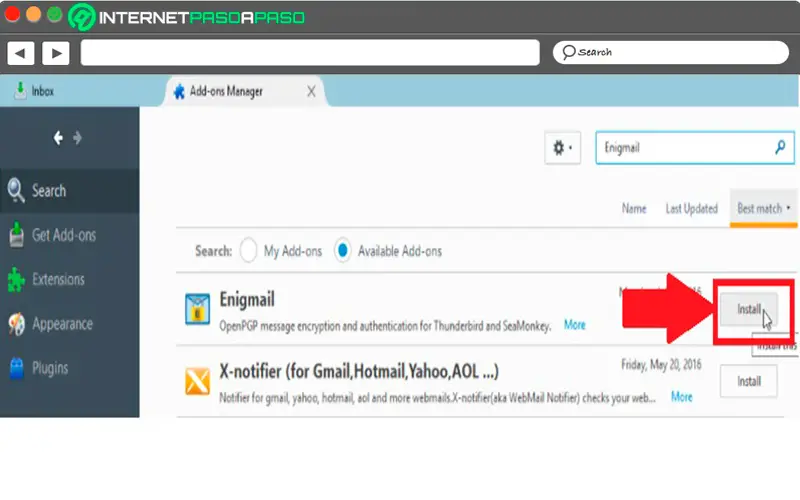Select the Available Add-ons radio button
Screen dimensions: 800x500
pos(342,251)
